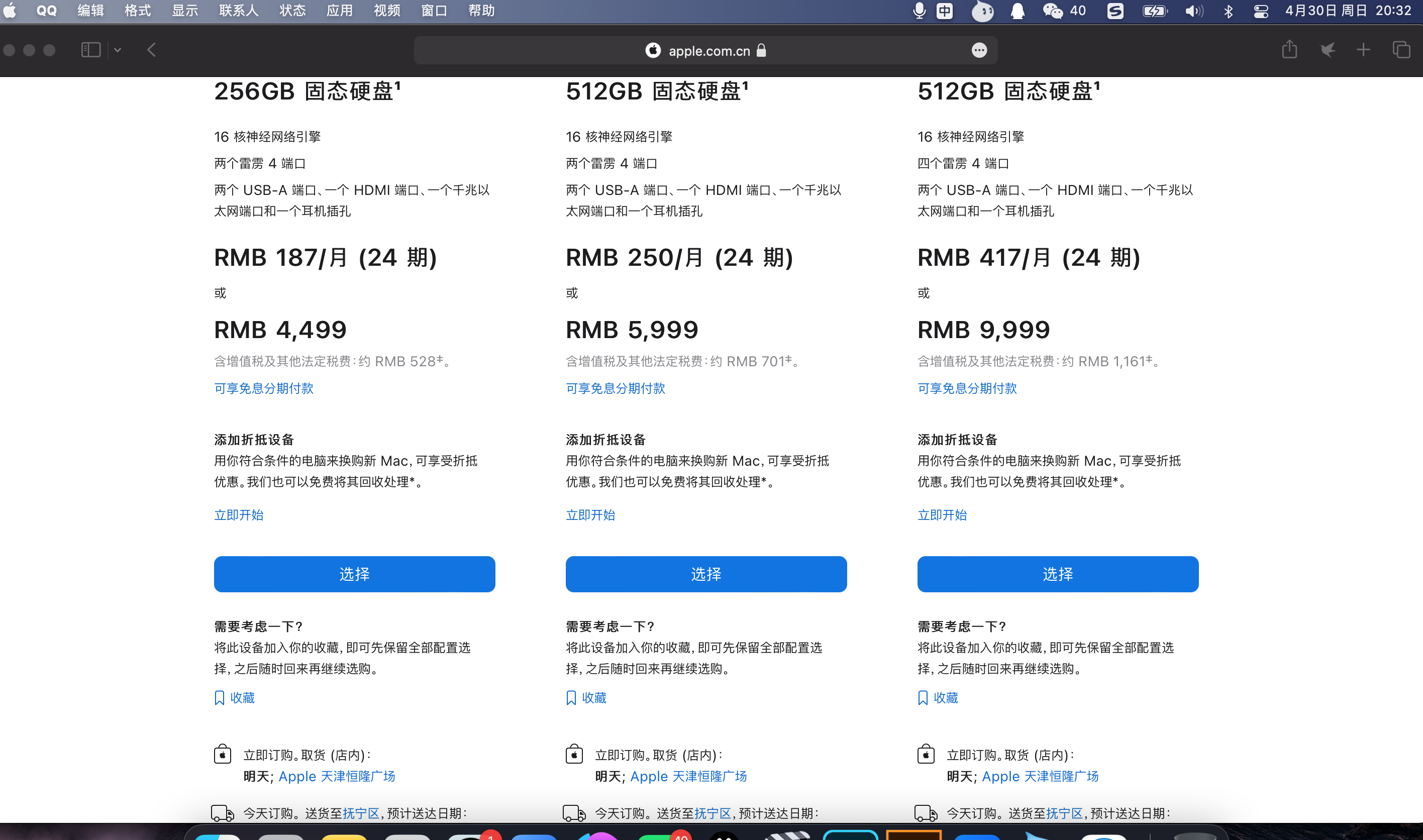Open a new Safari tab
This screenshot has height=840, width=1423.
point(1364,50)
